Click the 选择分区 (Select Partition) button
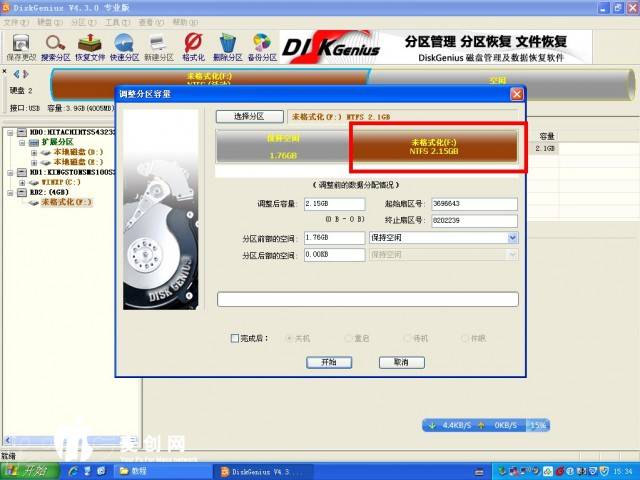Image resolution: width=640 pixels, height=480 pixels. (248, 117)
